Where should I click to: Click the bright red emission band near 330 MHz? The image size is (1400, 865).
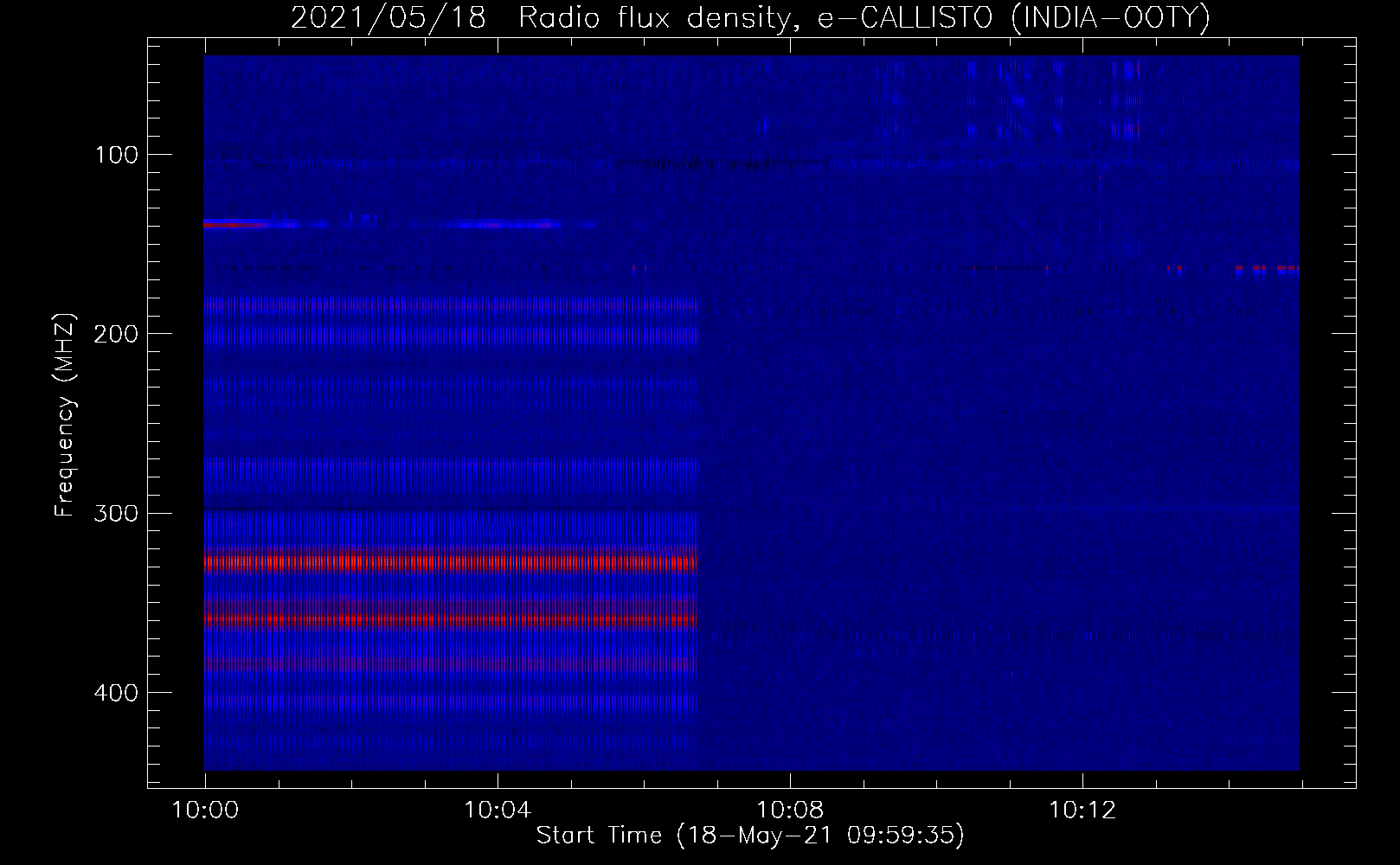point(451,562)
